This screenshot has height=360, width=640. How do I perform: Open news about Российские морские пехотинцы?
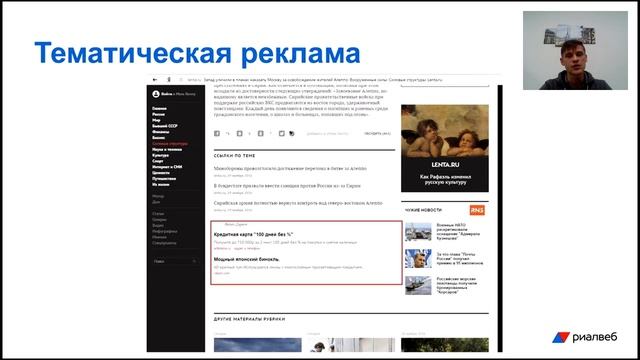(x=456, y=285)
